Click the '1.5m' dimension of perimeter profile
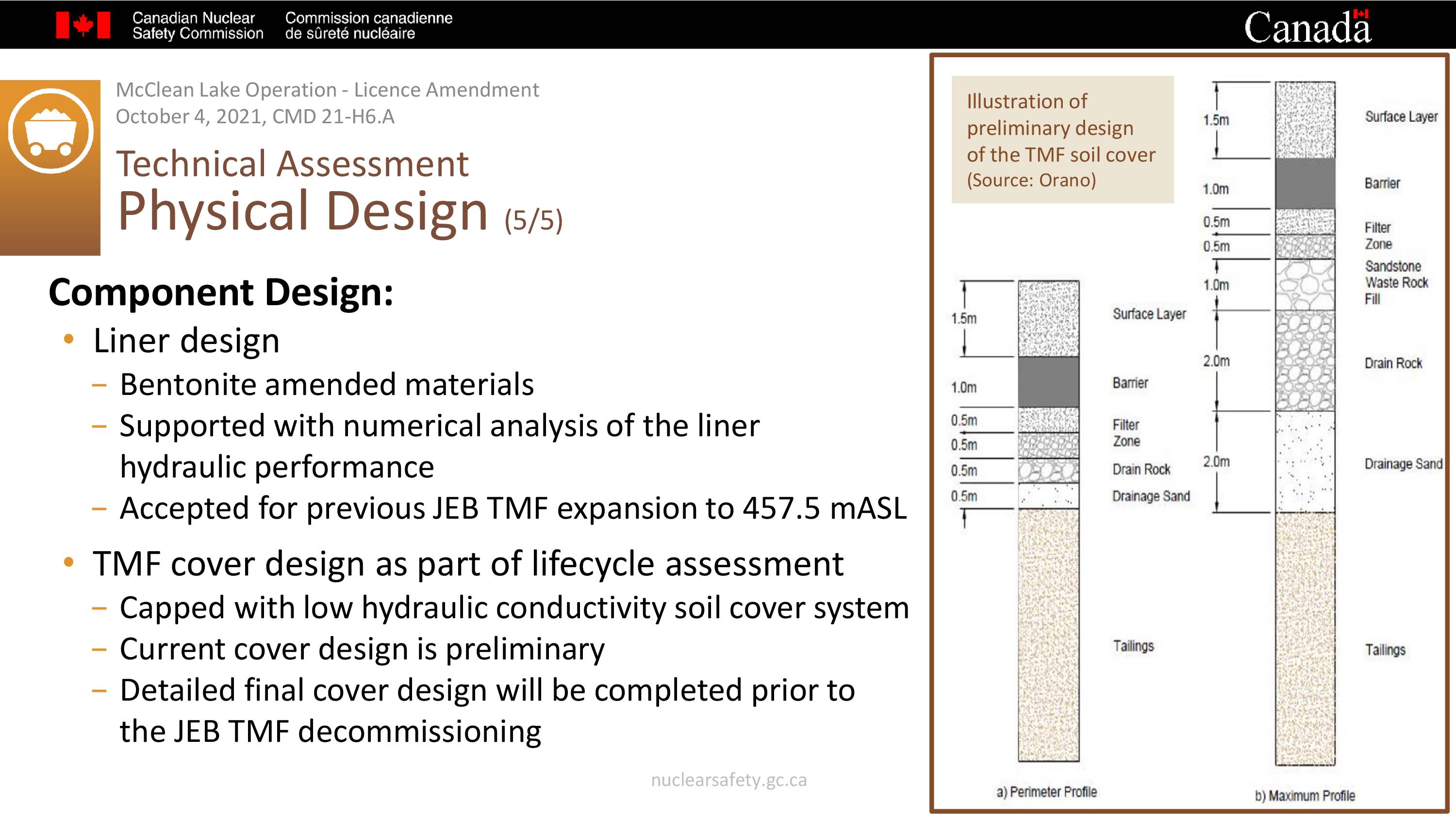The image size is (1456, 819). (964, 318)
